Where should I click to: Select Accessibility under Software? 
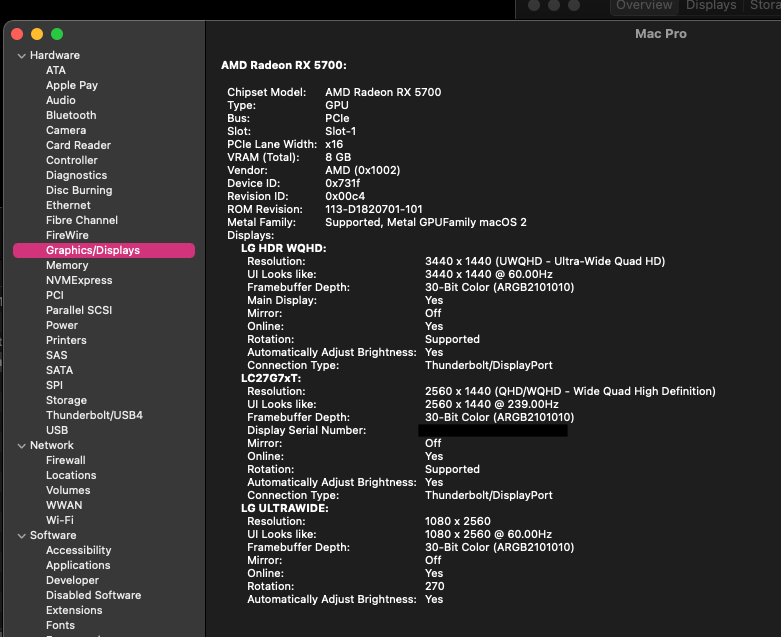click(79, 550)
